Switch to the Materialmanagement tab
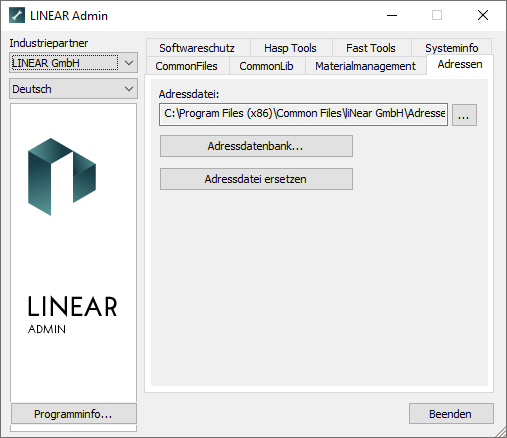Viewport: 507px width, 438px height. tap(365, 66)
